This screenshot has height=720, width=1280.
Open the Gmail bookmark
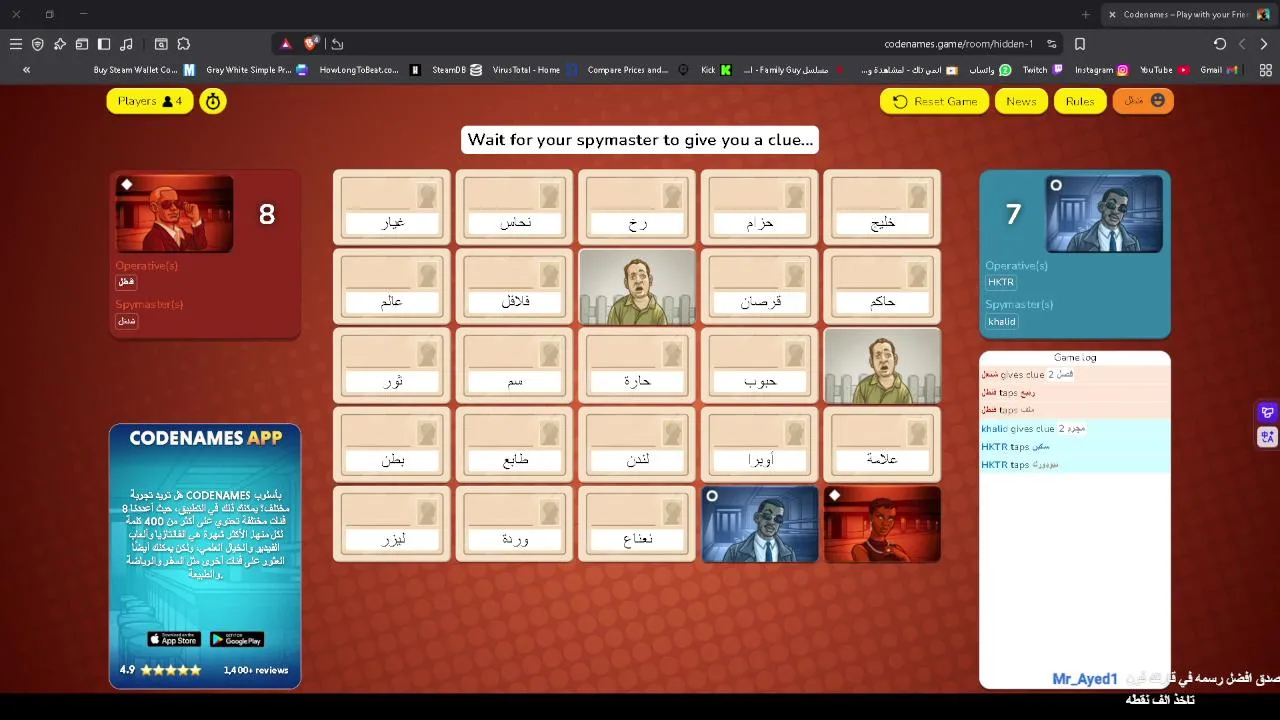click(x=1219, y=70)
